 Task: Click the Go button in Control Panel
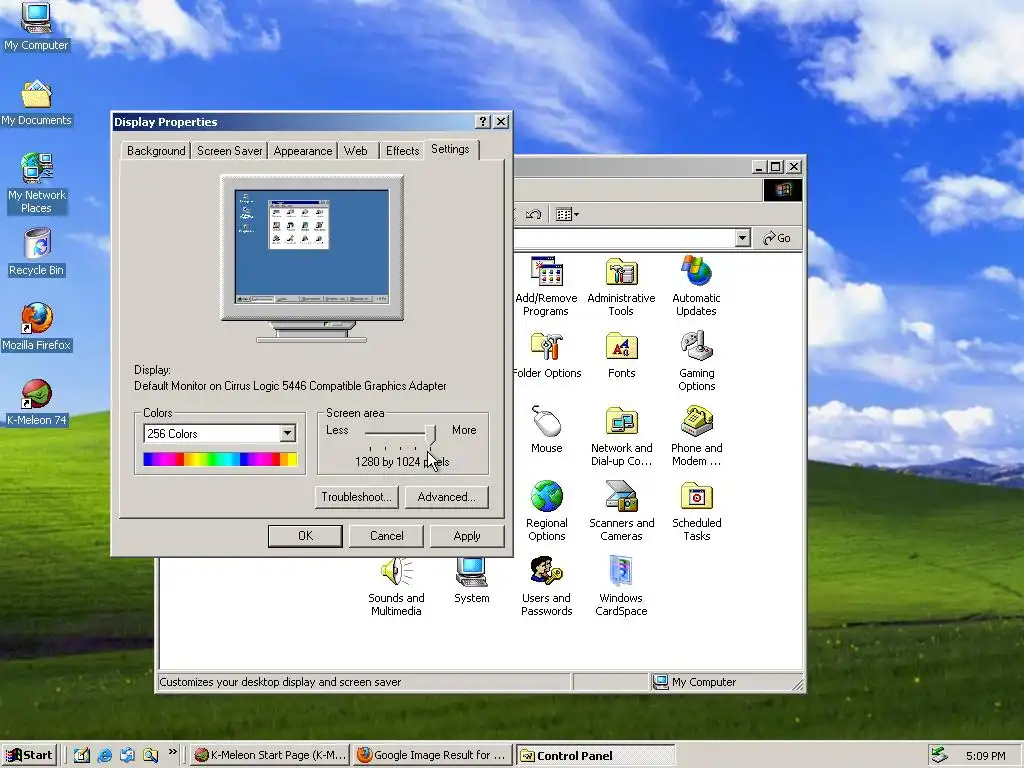pyautogui.click(x=777, y=238)
